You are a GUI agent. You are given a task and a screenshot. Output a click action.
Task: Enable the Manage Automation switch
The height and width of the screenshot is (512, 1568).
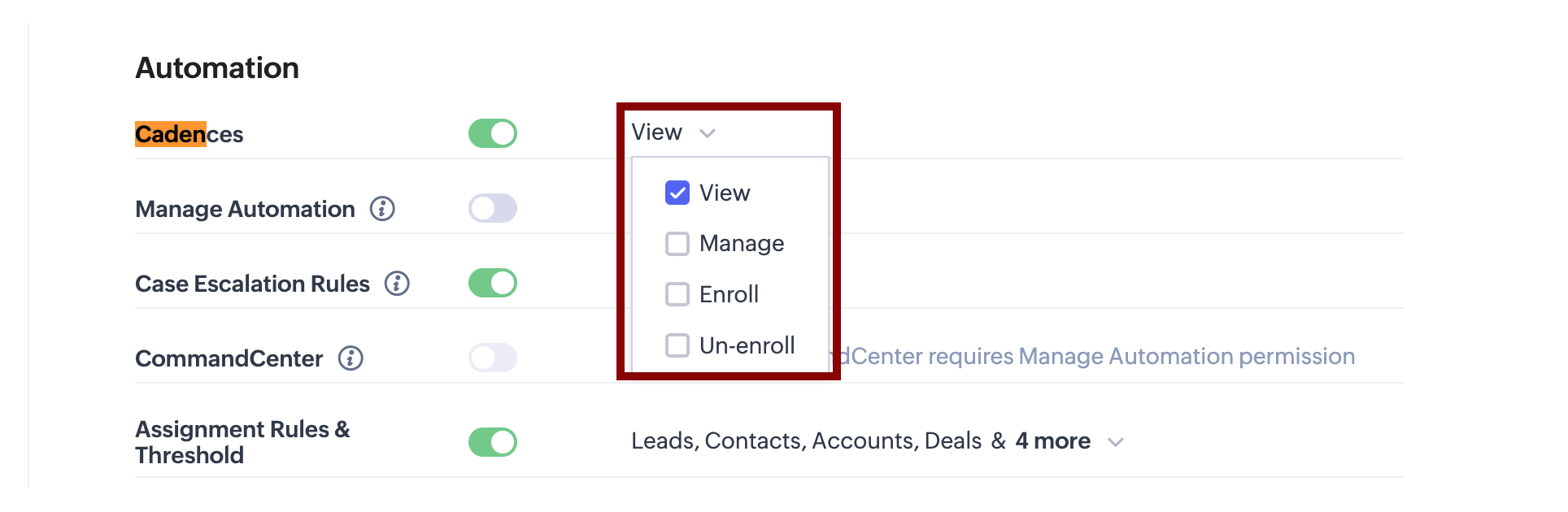[493, 208]
